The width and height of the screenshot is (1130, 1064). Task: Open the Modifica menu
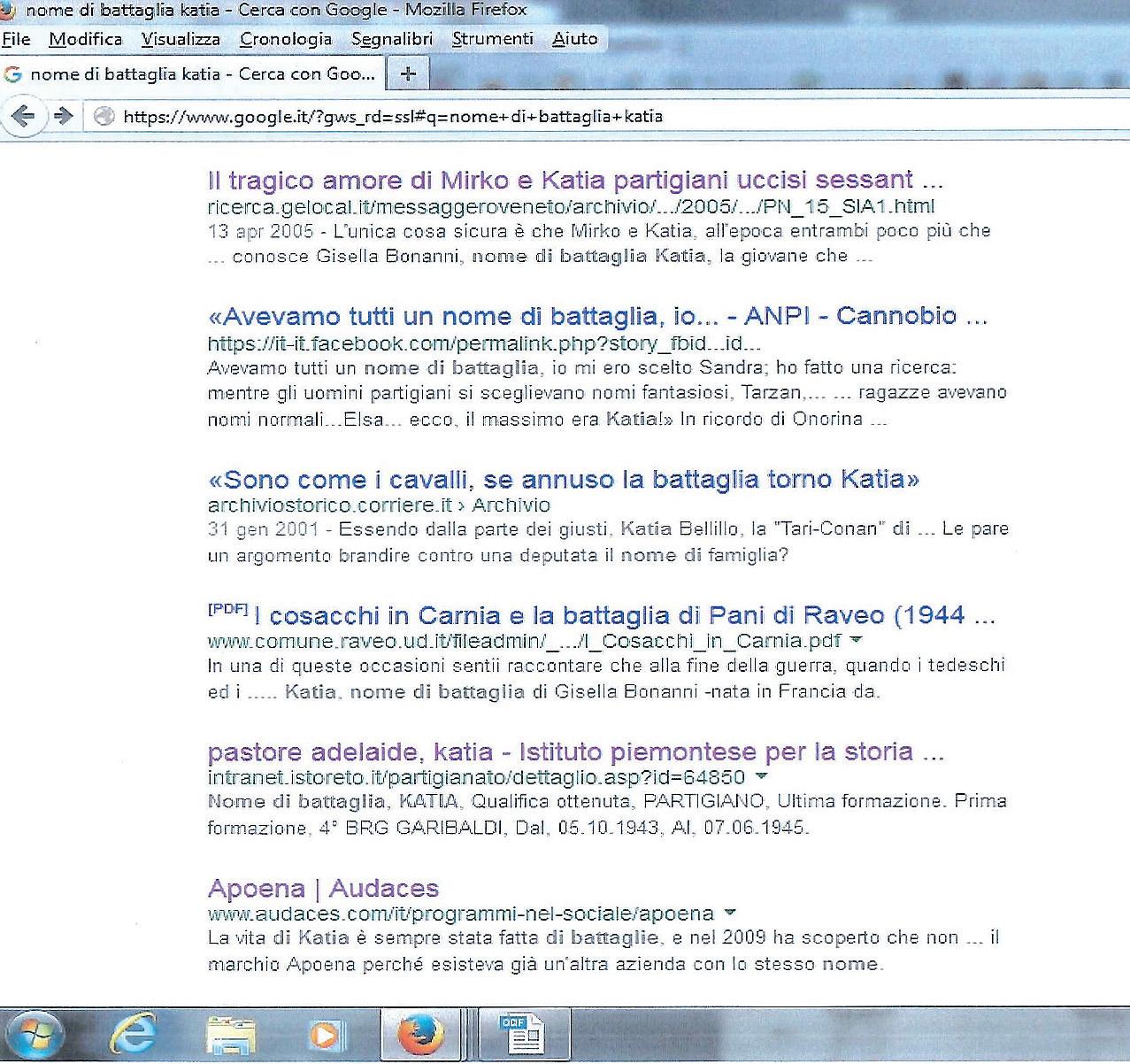[86, 39]
